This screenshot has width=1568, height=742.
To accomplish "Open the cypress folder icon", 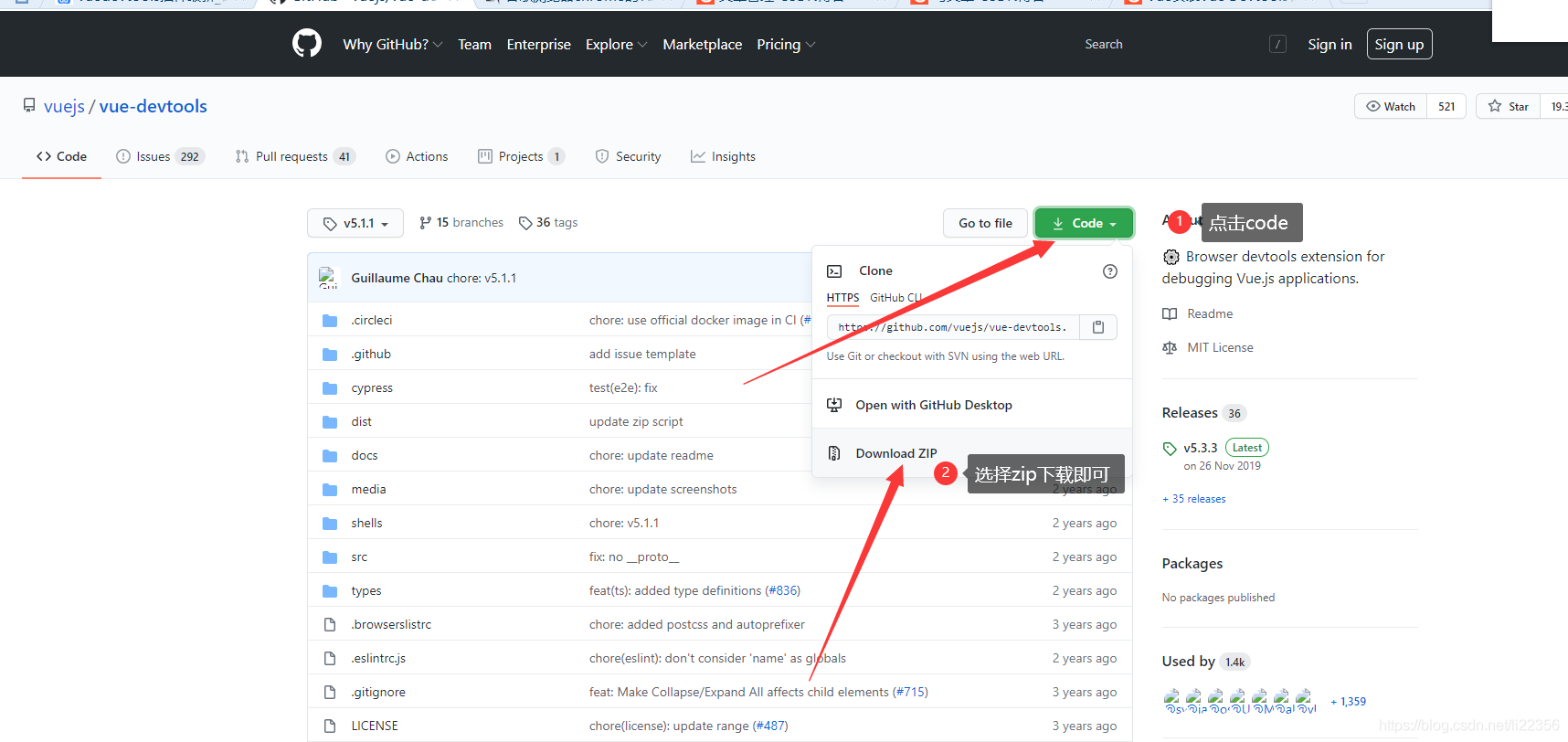I will 330,388.
